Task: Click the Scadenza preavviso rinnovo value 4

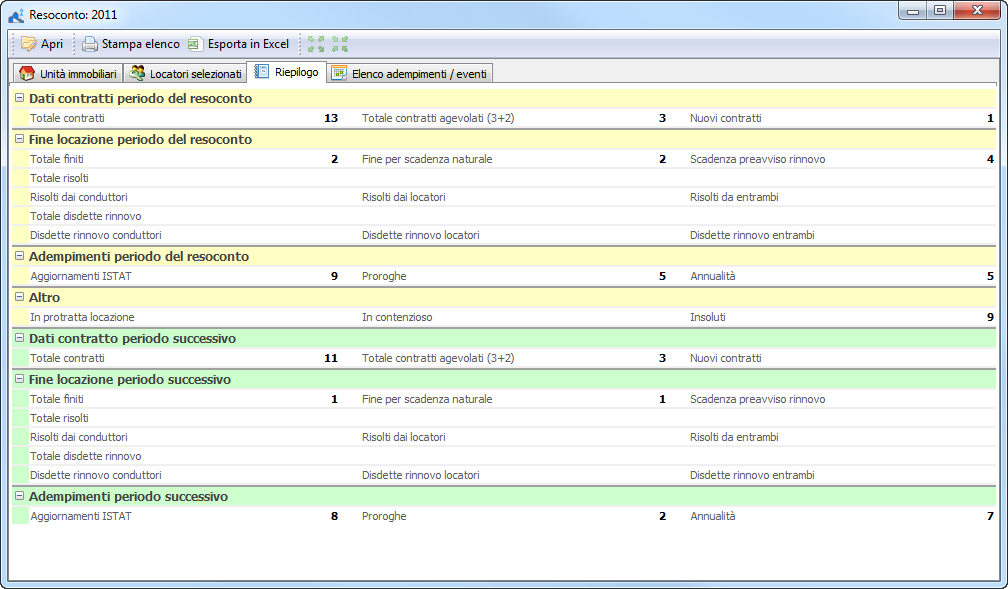Action: [990, 159]
